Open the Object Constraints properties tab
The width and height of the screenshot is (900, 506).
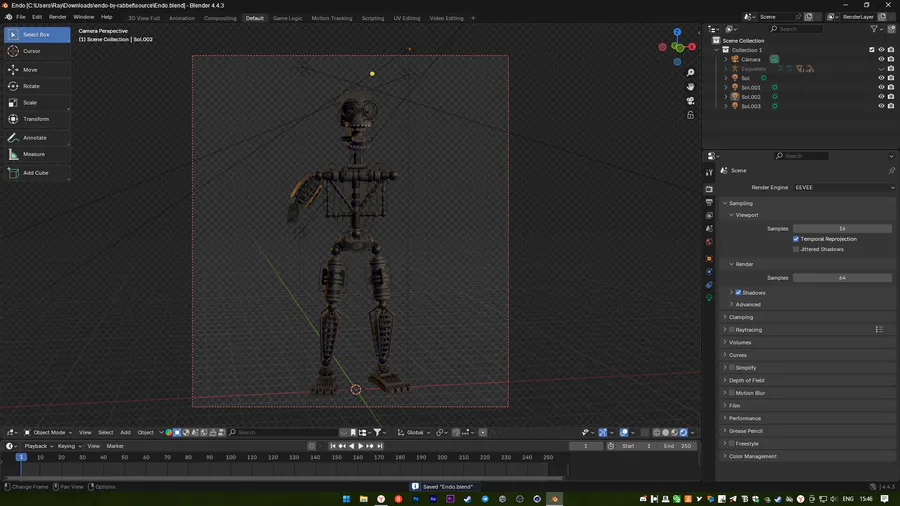click(x=709, y=285)
